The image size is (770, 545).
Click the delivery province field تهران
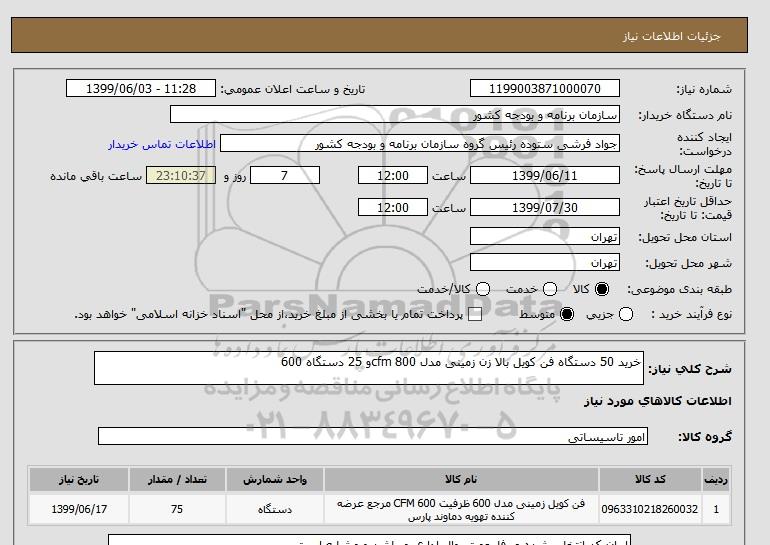tap(545, 237)
